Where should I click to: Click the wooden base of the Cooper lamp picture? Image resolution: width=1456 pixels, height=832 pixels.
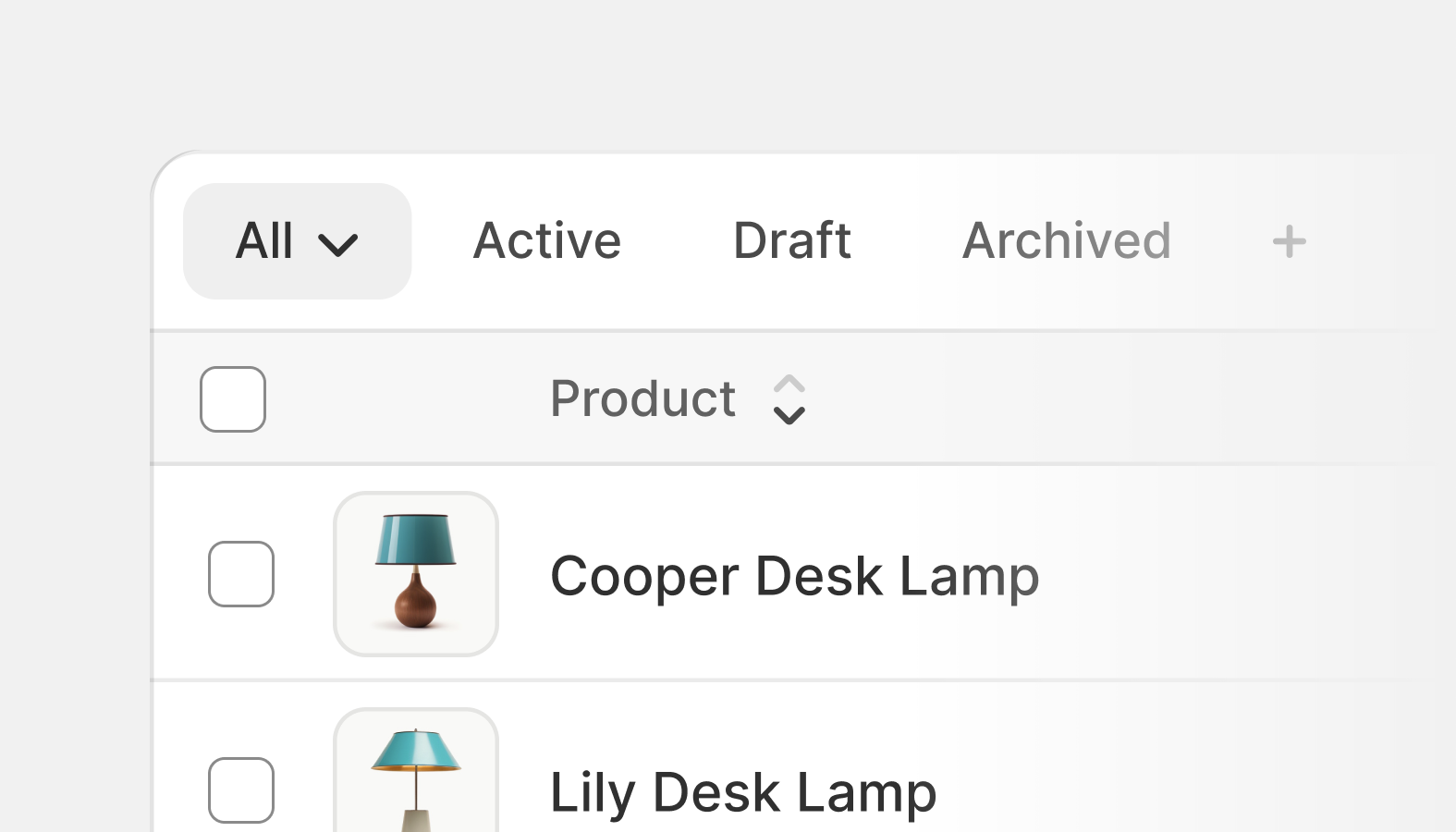coord(415,601)
